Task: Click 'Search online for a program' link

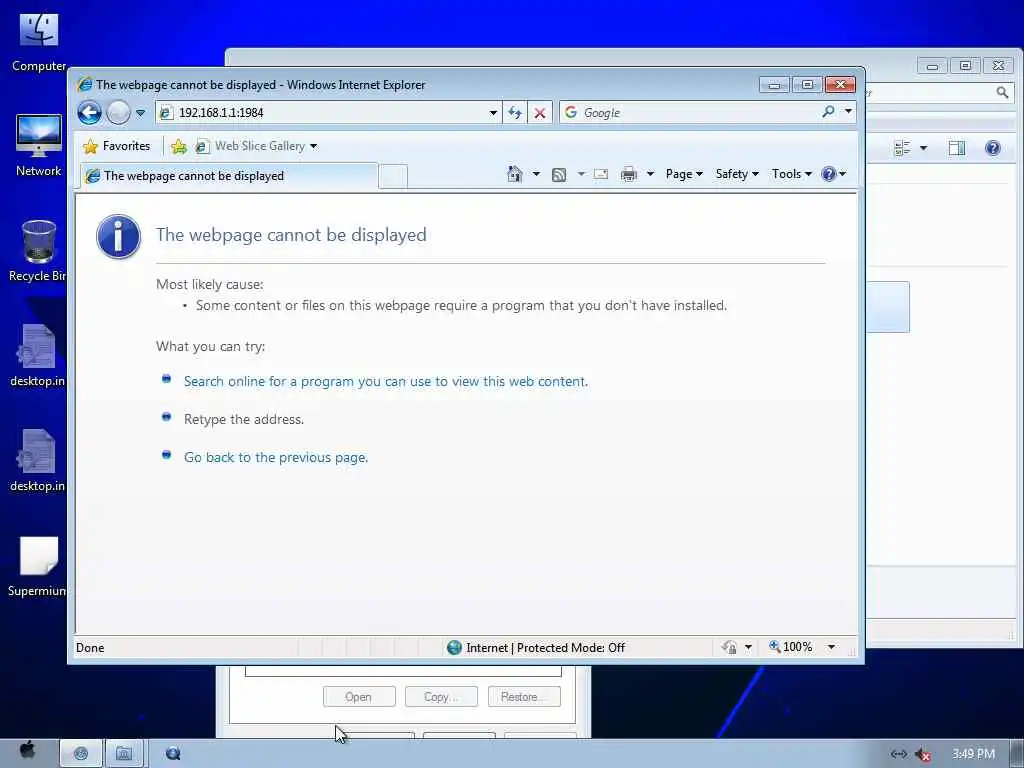Action: click(x=385, y=381)
